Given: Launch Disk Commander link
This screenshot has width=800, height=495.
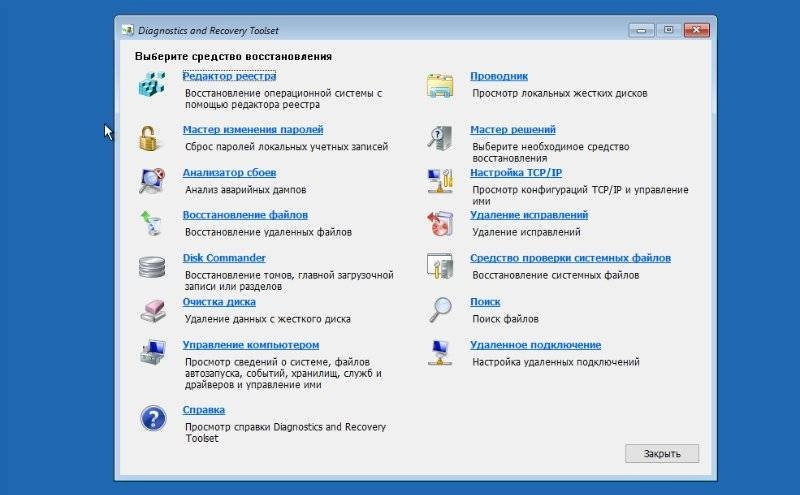Looking at the screenshot, I should pos(224,258).
